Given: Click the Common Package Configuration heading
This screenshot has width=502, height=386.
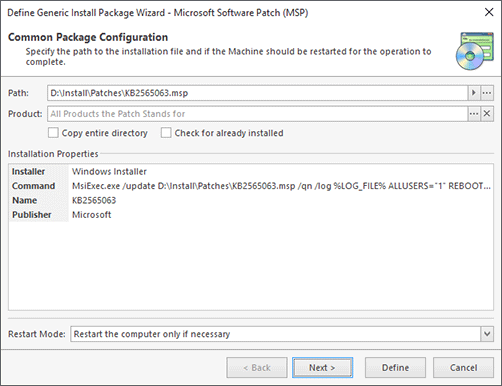Looking at the screenshot, I should [x=88, y=37].
